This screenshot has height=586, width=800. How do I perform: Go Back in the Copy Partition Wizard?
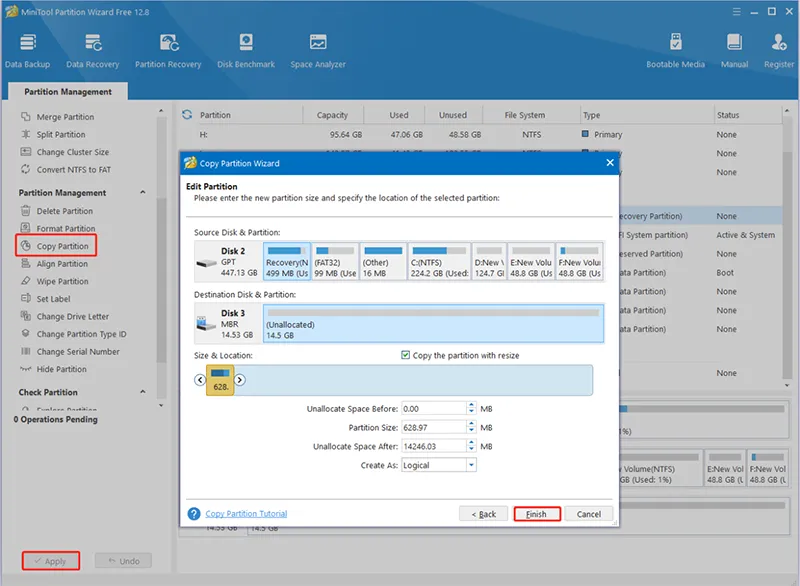(x=484, y=514)
